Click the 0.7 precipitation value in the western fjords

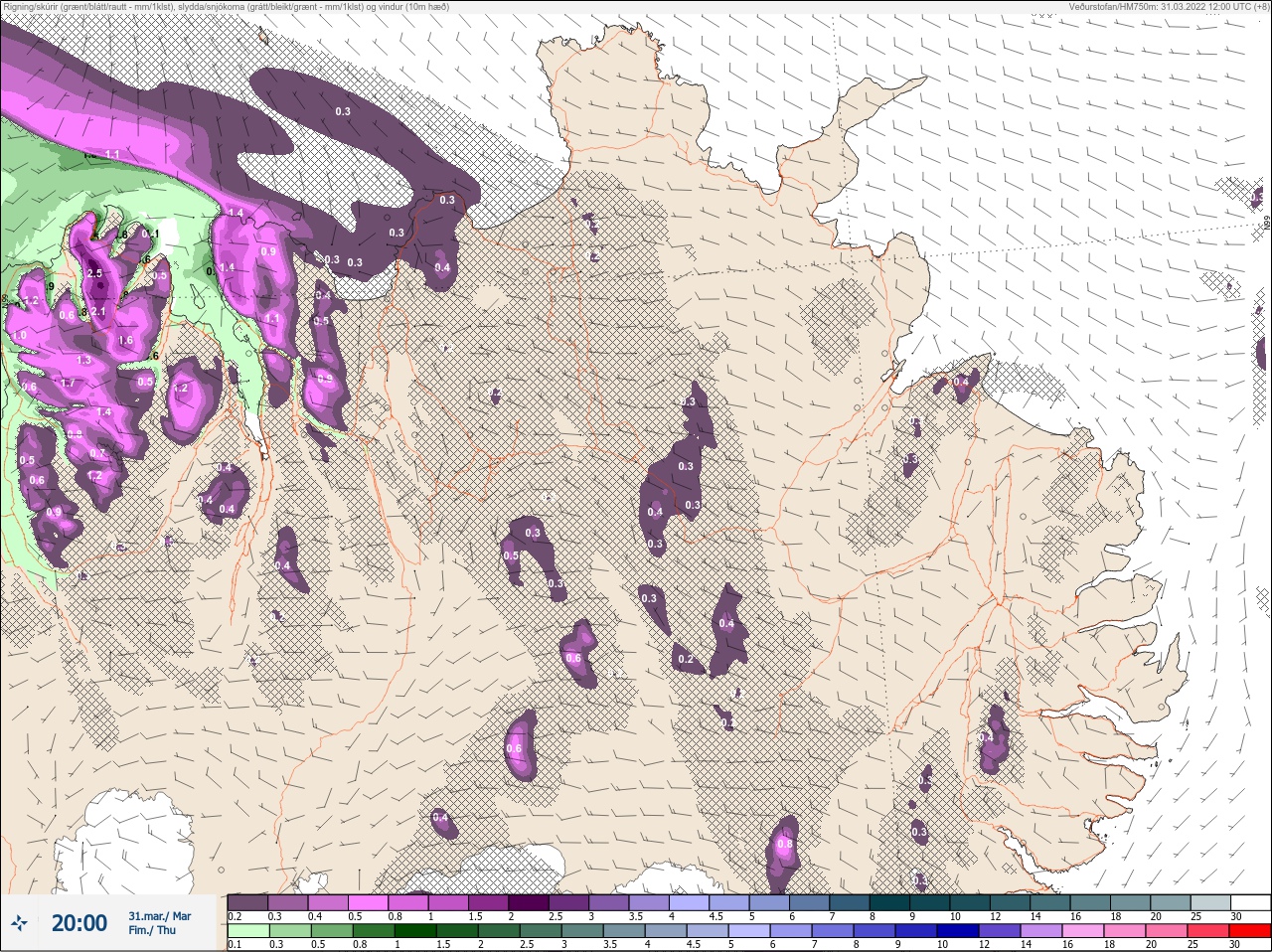coord(96,454)
